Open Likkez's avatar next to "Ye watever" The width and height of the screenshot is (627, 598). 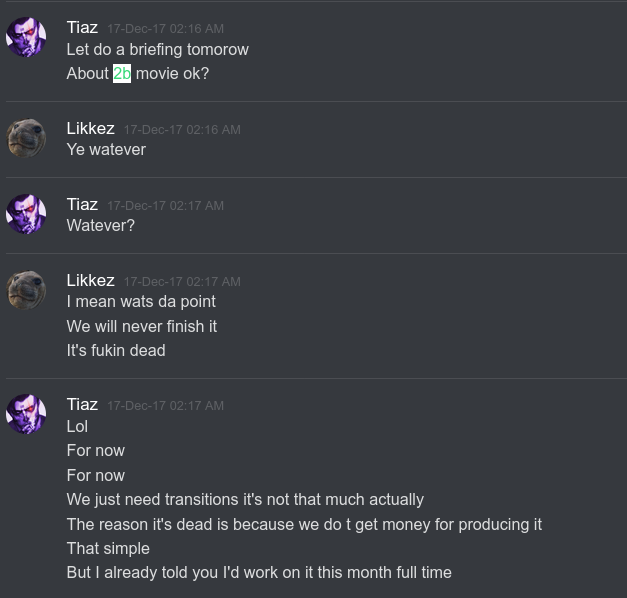[x=26, y=138]
